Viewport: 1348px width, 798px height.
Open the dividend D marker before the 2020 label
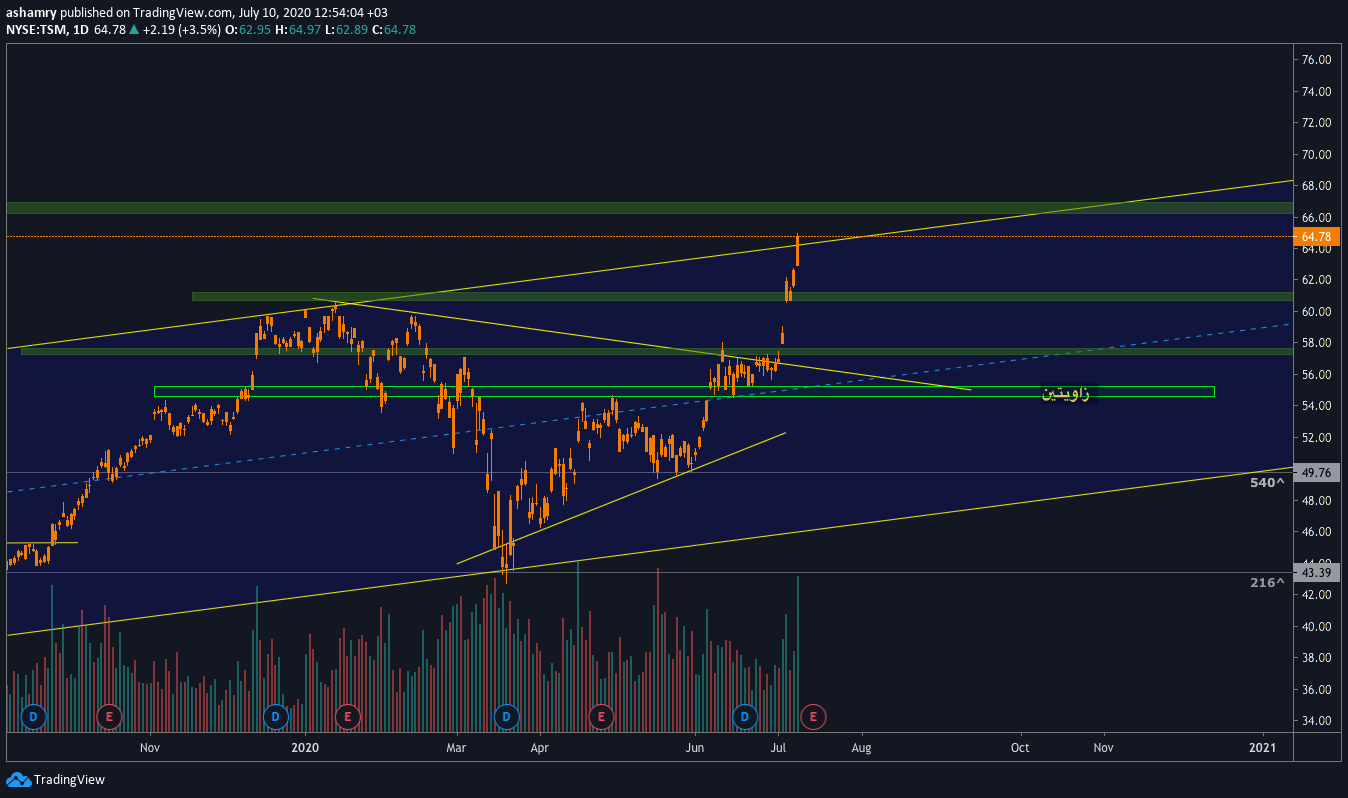pyautogui.click(x=275, y=716)
